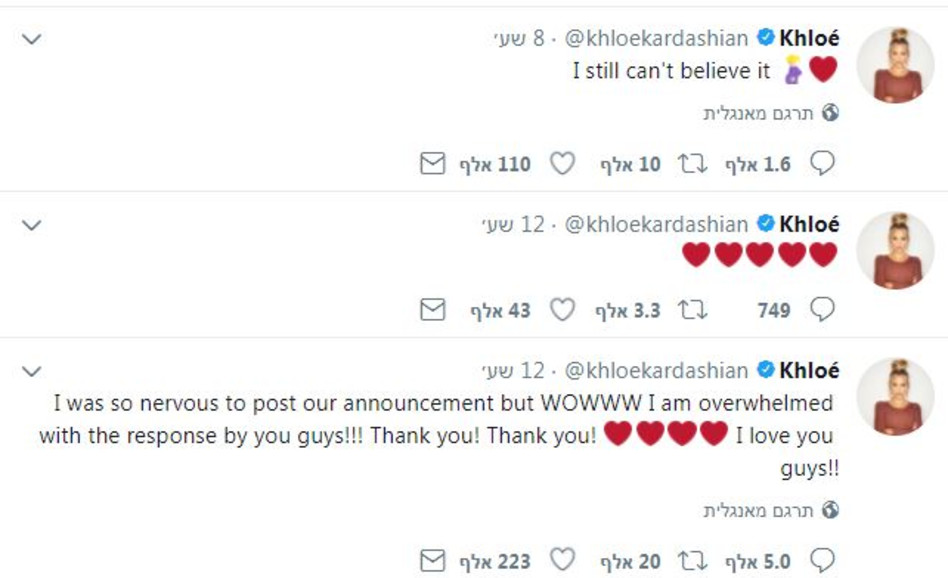Open the more-options chevron on the first tweet

pyautogui.click(x=32, y=39)
